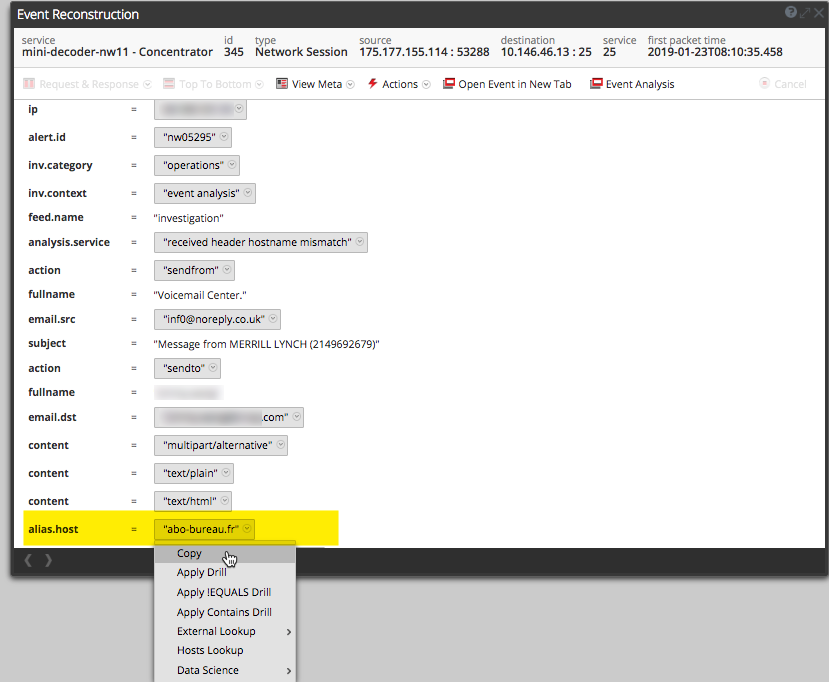Open dropdown for "nw05295" alert.id value
This screenshot has height=682, width=829.
[224, 138]
